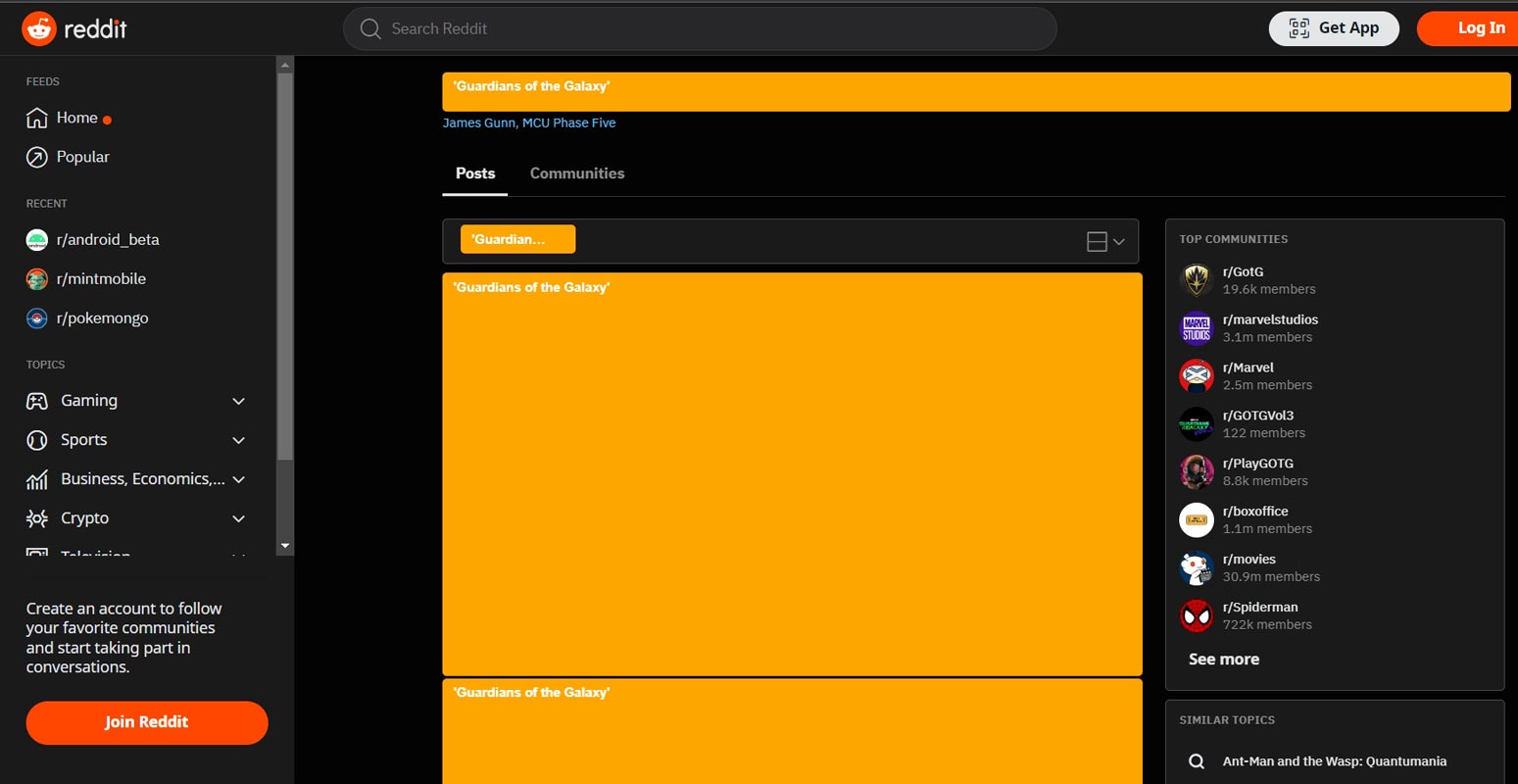
Task: Open the James Gunn, MCU Phase Five link
Action: point(529,122)
